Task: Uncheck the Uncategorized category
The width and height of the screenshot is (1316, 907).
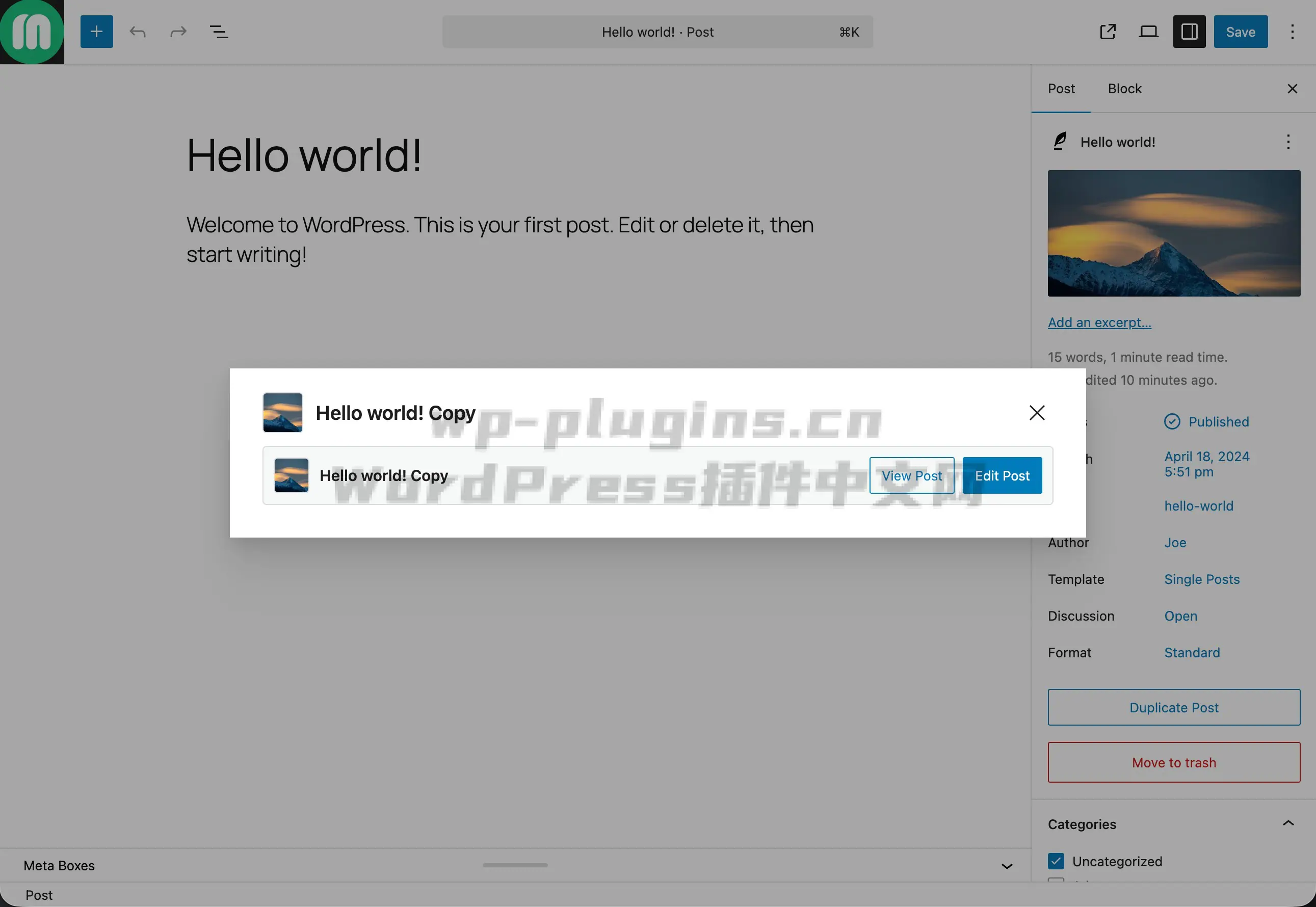Action: pos(1056,861)
